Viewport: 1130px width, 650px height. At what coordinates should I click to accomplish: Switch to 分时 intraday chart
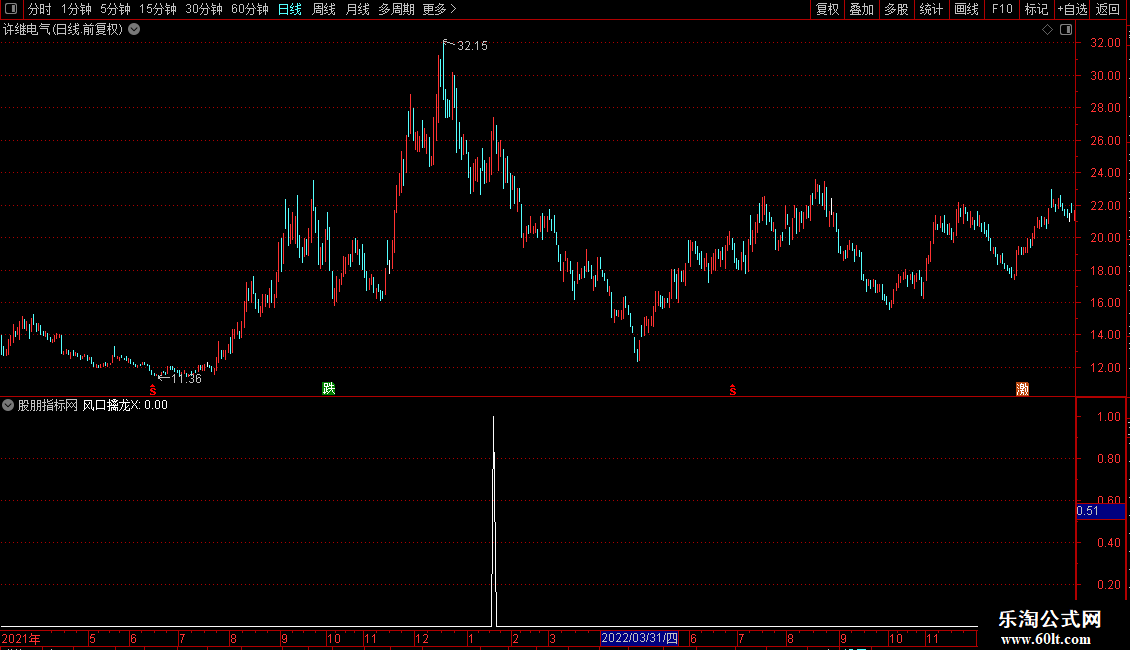pyautogui.click(x=40, y=9)
